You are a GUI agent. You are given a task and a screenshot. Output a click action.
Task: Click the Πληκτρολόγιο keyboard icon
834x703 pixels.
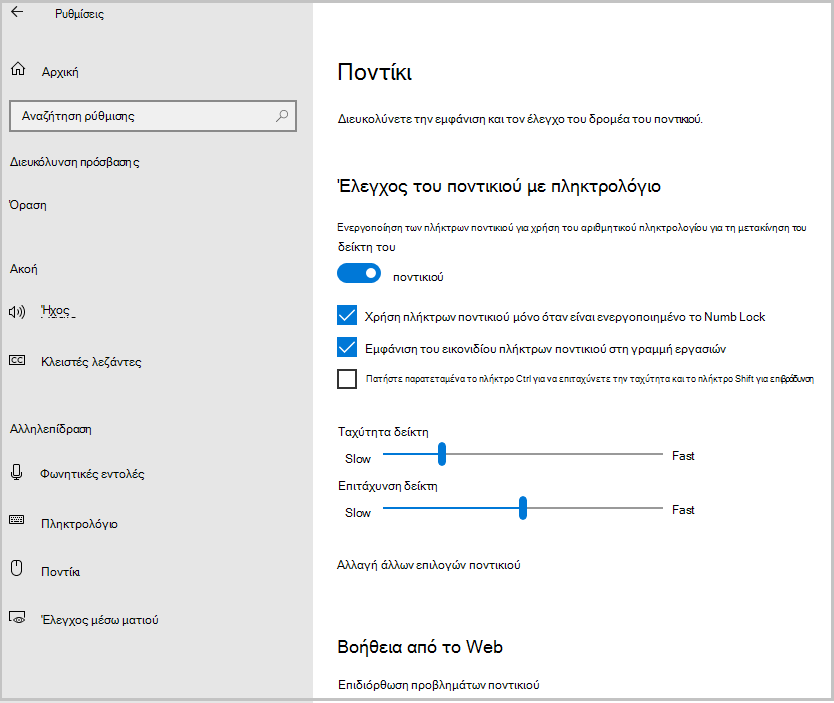click(16, 520)
